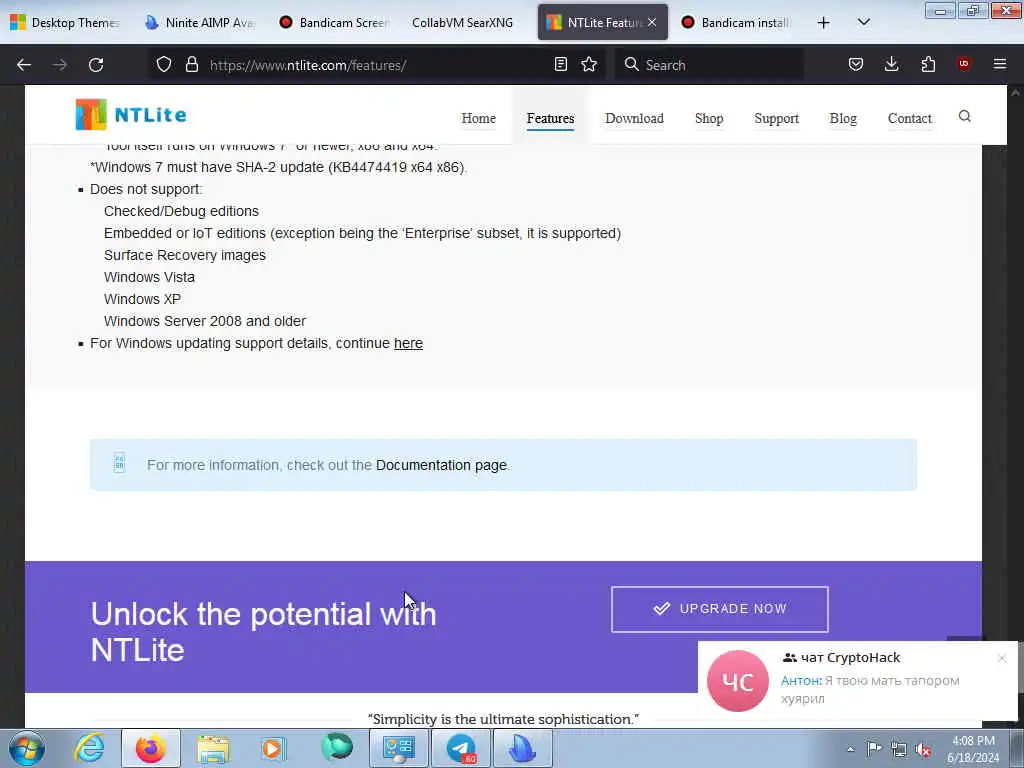Click the 'Windows Server 2008 and older' text
This screenshot has width=1024, height=768.
click(204, 321)
